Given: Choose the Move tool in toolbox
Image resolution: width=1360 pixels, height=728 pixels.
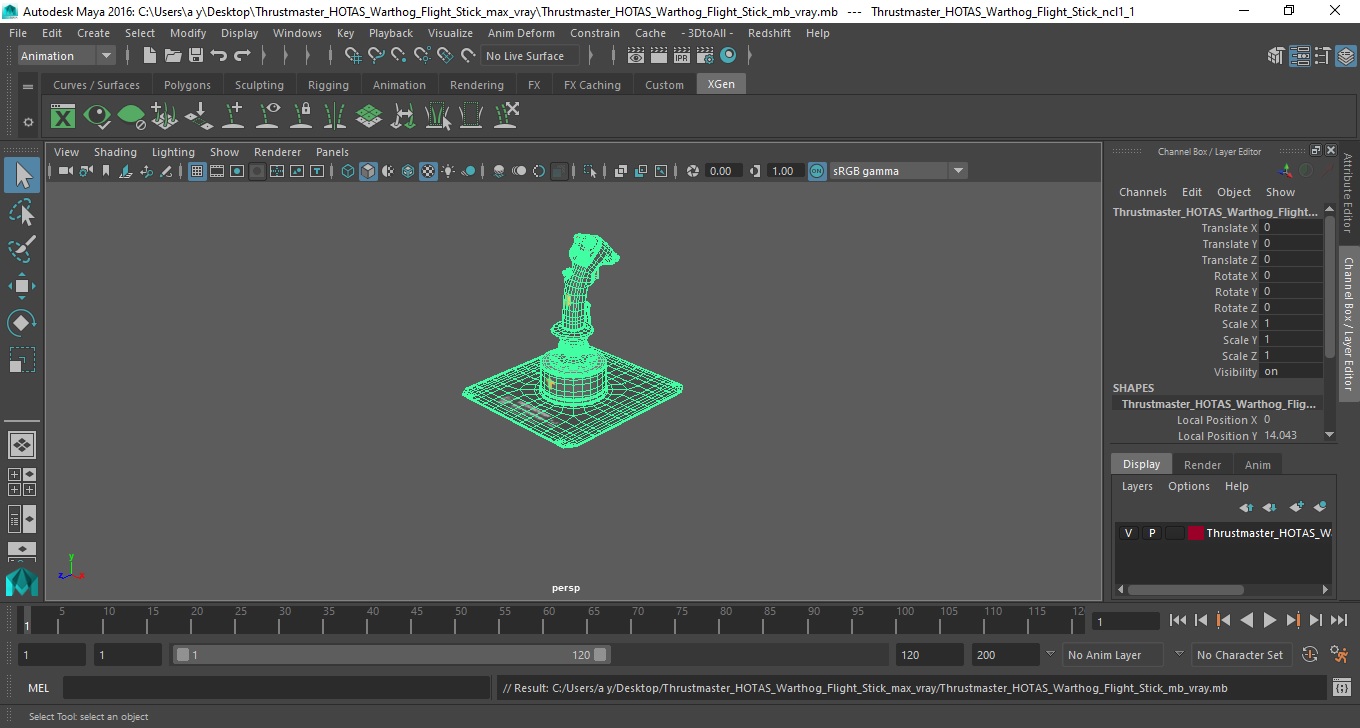Looking at the screenshot, I should [x=22, y=286].
